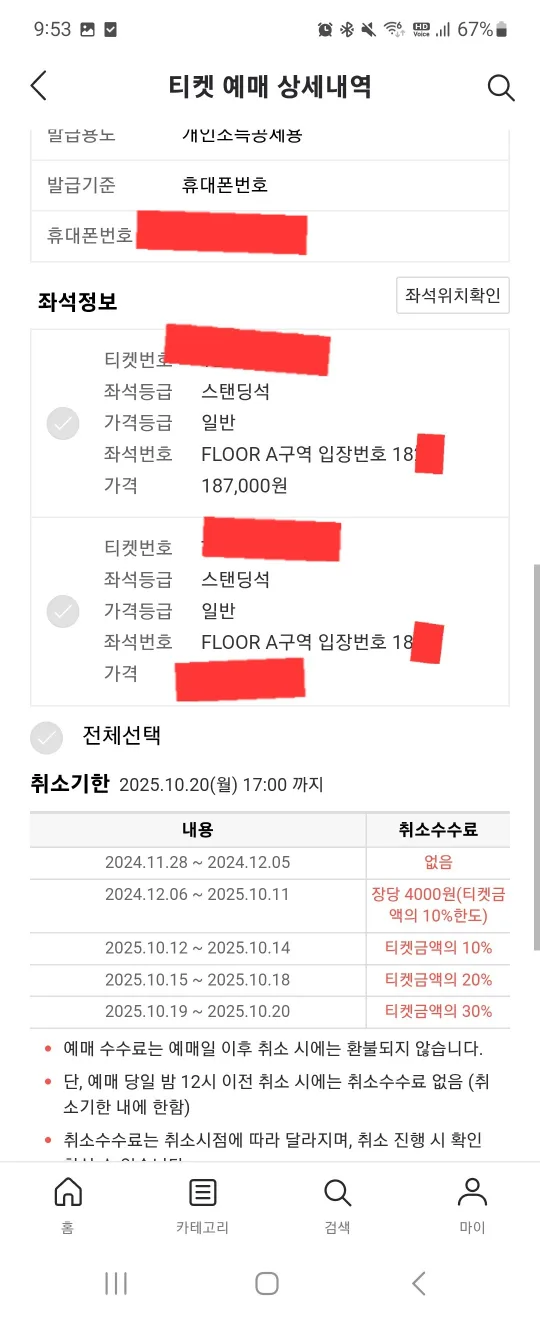Tap the back arrow in header
The height and width of the screenshot is (1320, 540).
coord(39,86)
